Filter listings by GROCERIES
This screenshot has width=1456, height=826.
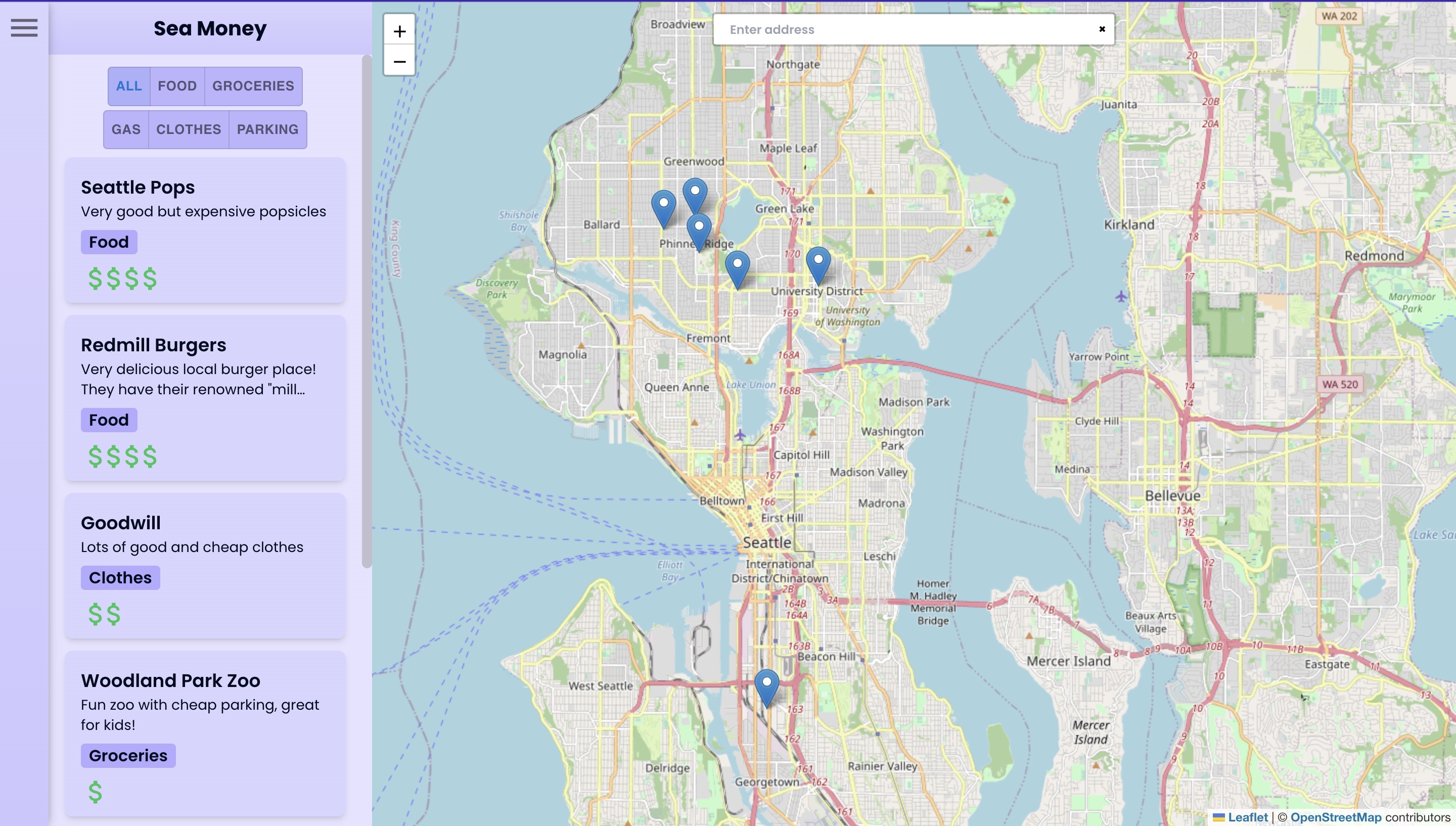pyautogui.click(x=253, y=86)
